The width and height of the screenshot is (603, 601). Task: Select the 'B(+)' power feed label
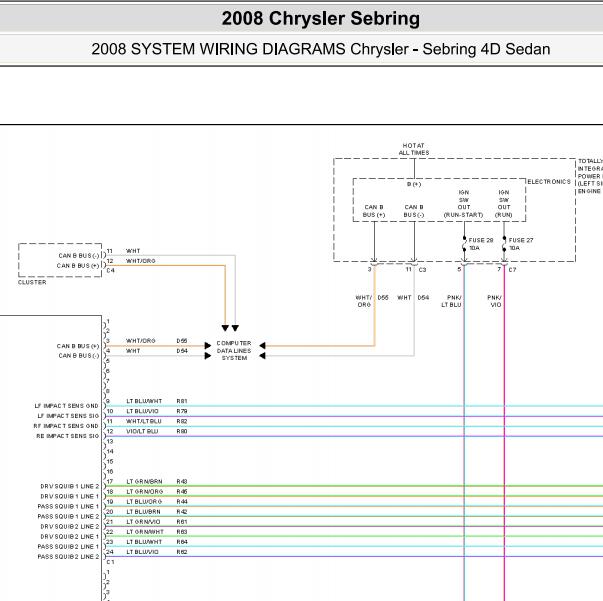(414, 184)
